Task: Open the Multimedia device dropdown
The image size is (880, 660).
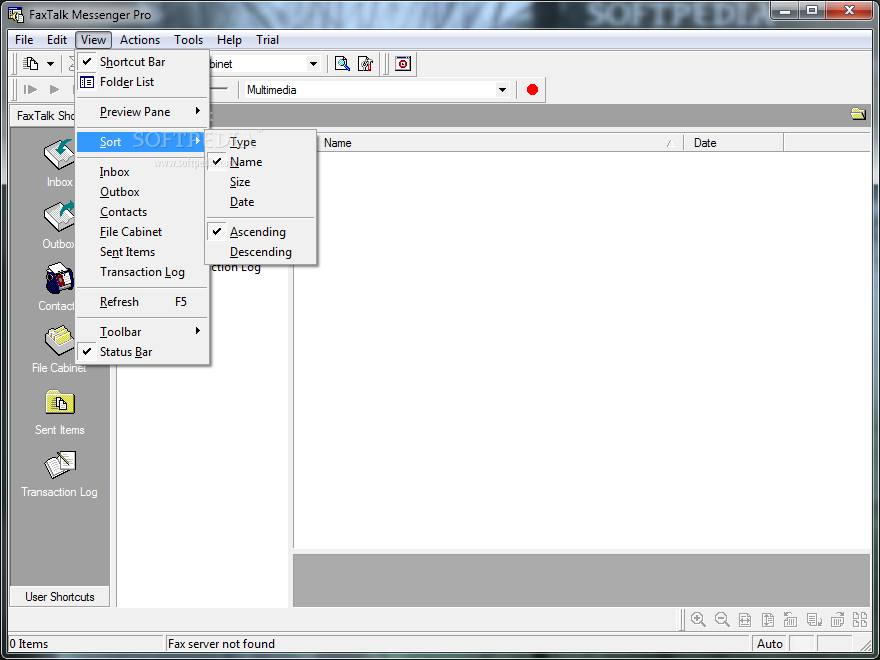Action: (x=502, y=90)
